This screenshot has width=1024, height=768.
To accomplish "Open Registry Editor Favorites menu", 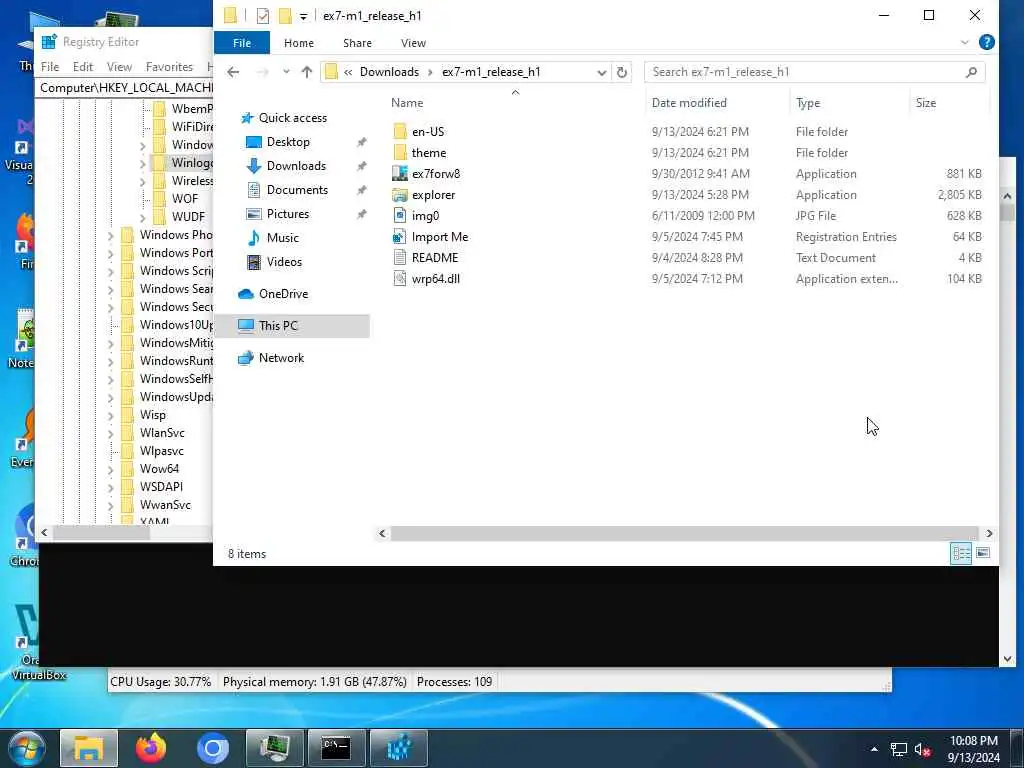I will [169, 67].
